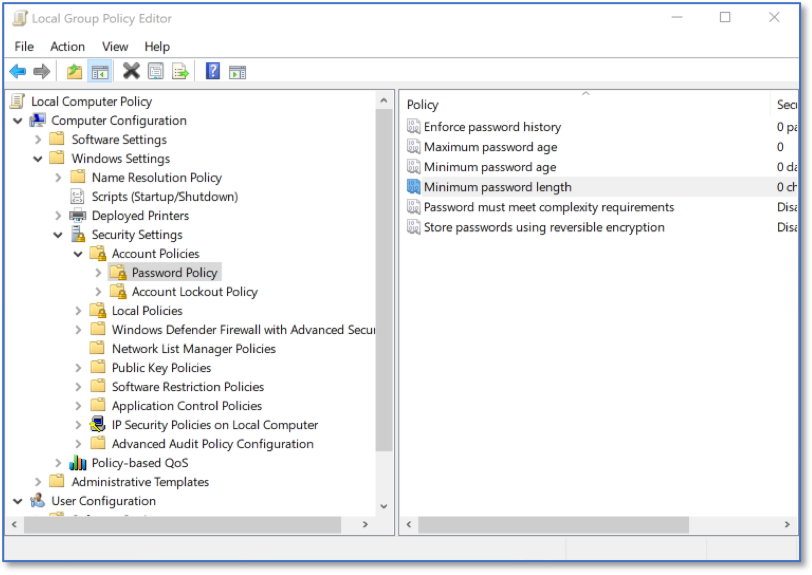Collapse the Computer Configuration node

pyautogui.click(x=18, y=121)
